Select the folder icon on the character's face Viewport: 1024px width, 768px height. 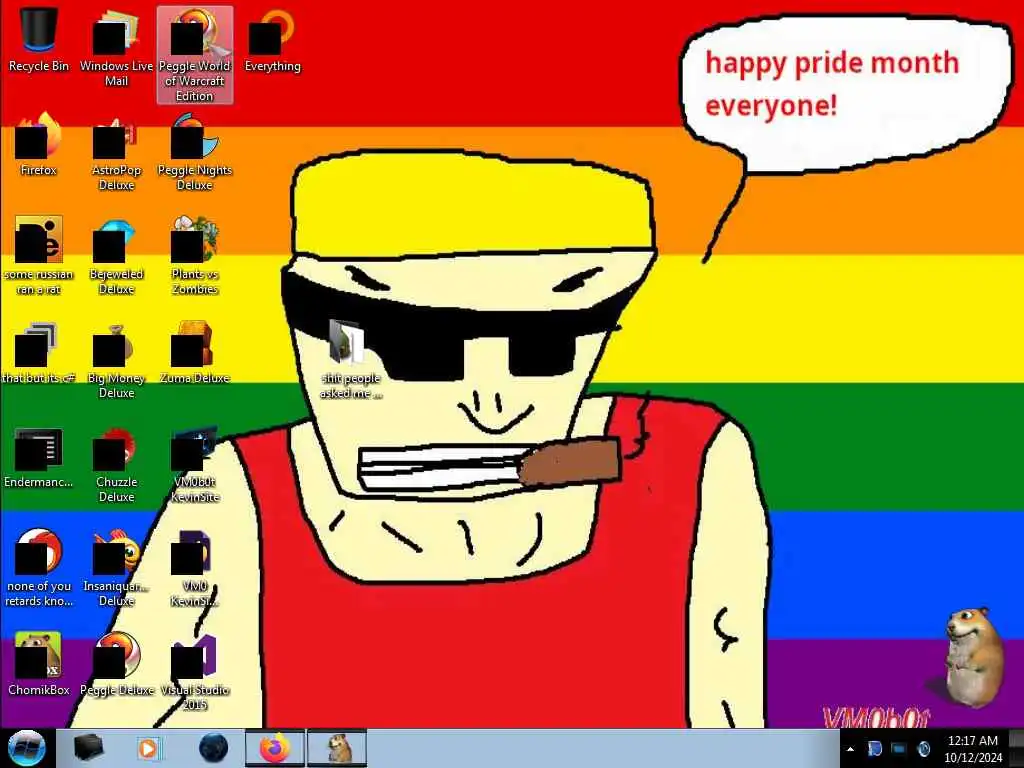(x=351, y=359)
